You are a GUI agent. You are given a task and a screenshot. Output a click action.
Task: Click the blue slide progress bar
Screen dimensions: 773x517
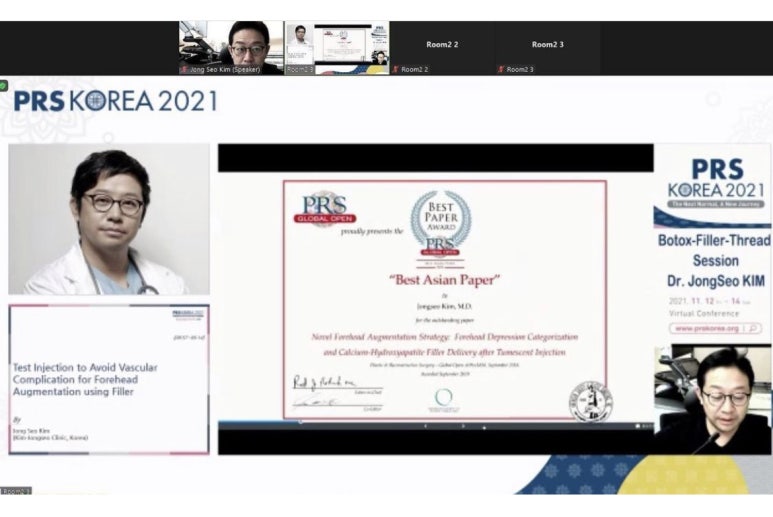(x=259, y=421)
